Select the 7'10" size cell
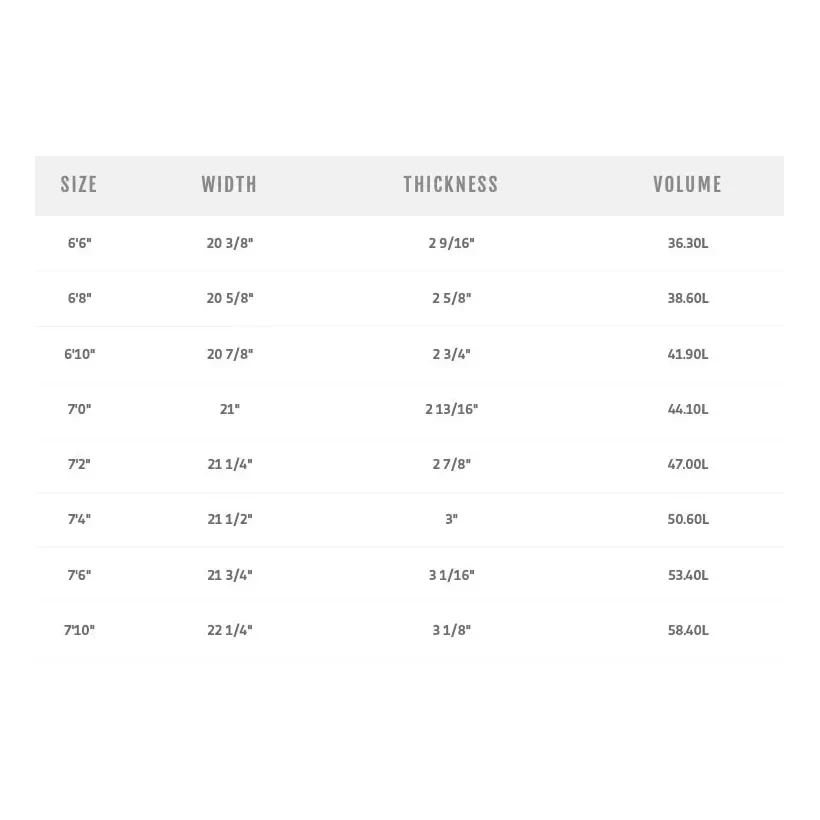Image resolution: width=820 pixels, height=820 pixels. coord(80,630)
